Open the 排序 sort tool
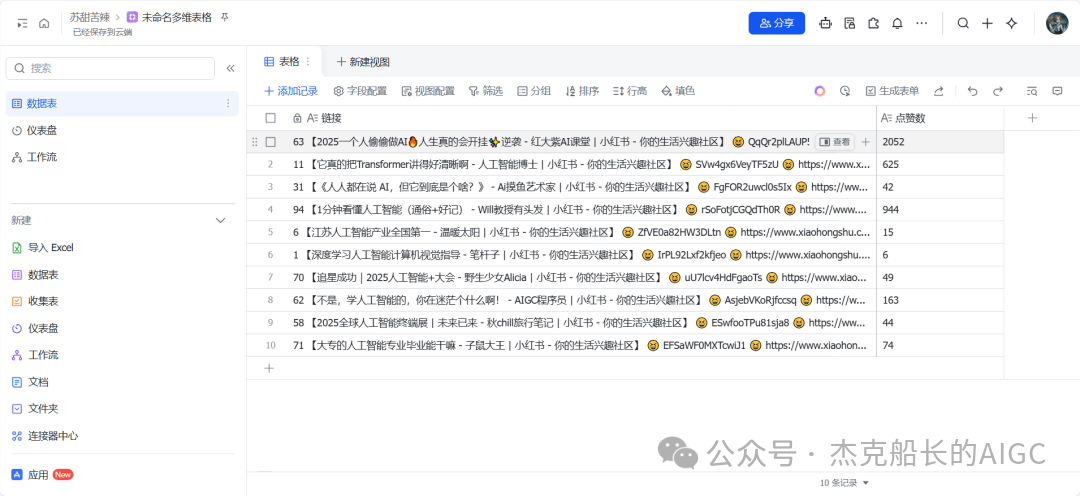The height and width of the screenshot is (496, 1080). click(x=582, y=91)
